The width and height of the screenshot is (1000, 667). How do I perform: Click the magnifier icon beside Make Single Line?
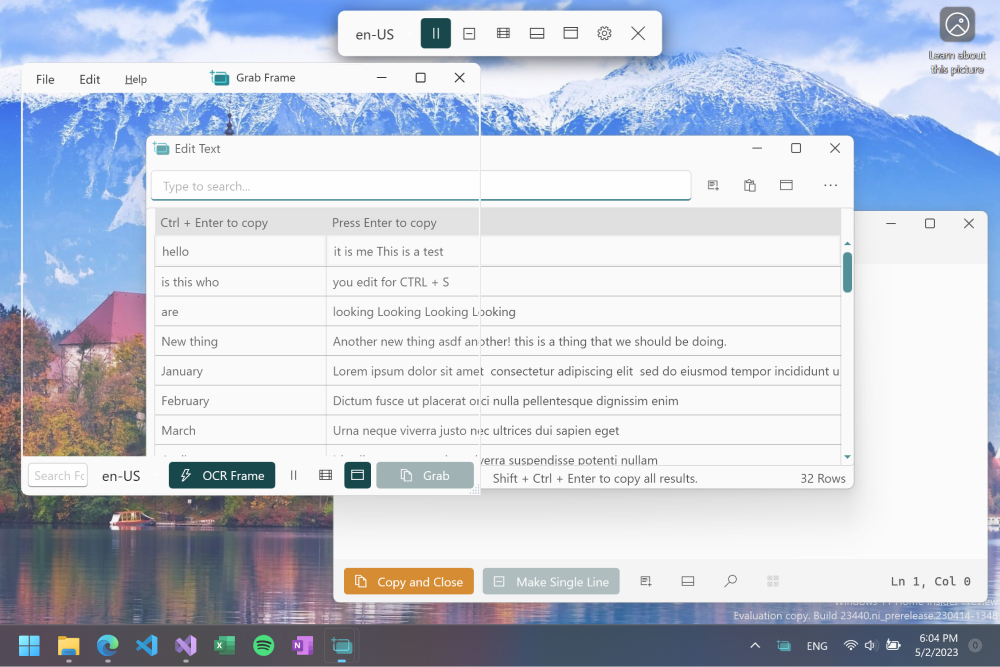730,581
